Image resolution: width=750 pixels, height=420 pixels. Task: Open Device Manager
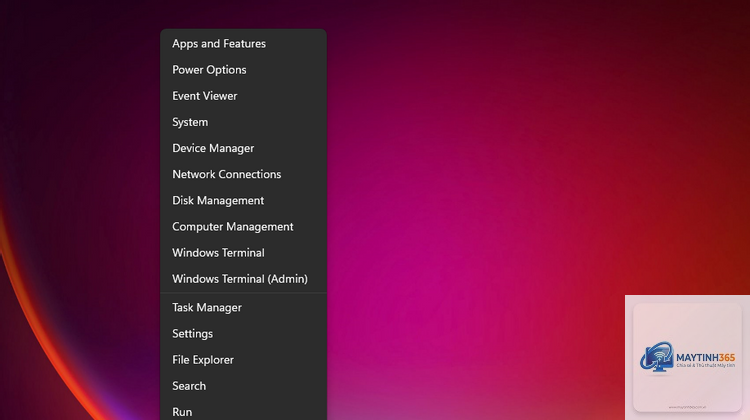pyautogui.click(x=243, y=148)
